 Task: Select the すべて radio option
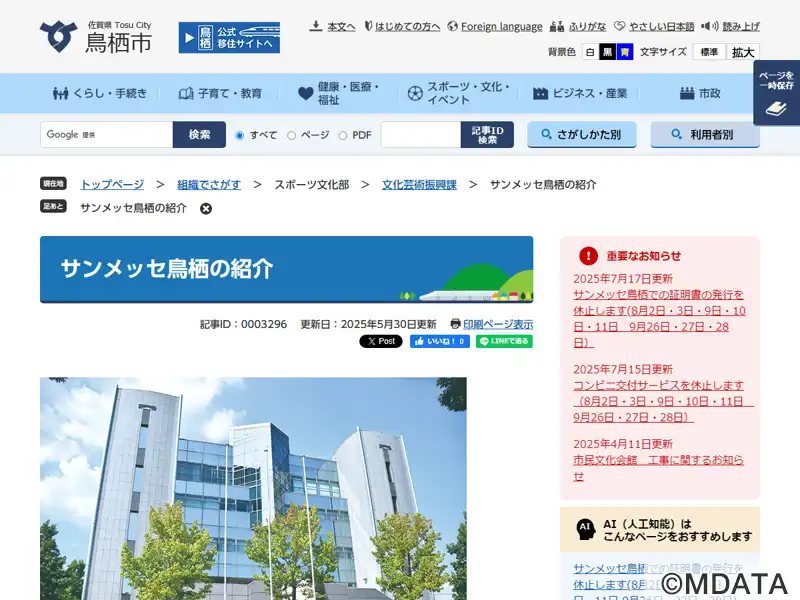(239, 136)
